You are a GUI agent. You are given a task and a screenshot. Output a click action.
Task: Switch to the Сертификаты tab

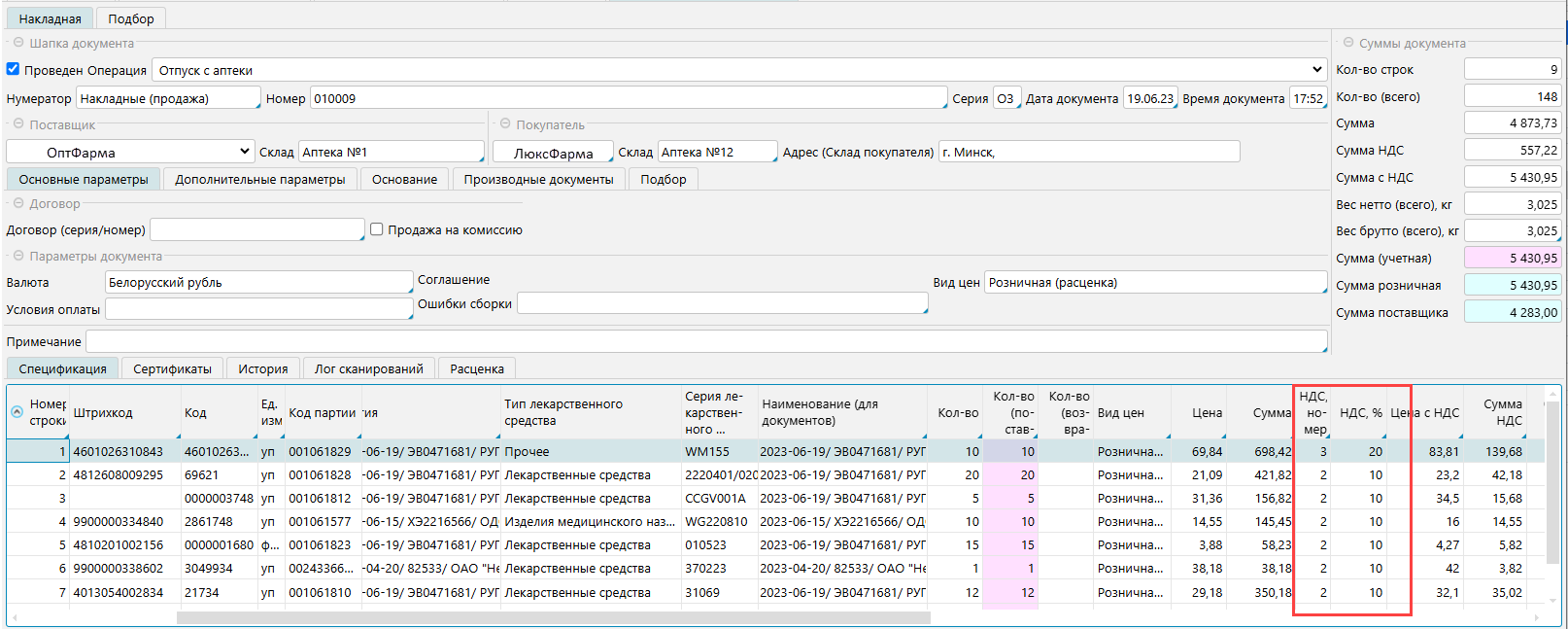[172, 368]
